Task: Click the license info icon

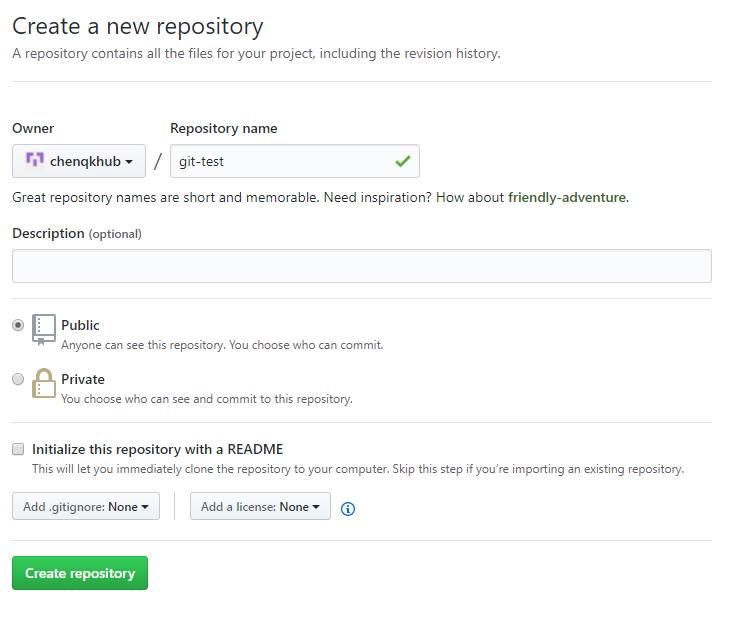Action: pos(347,508)
